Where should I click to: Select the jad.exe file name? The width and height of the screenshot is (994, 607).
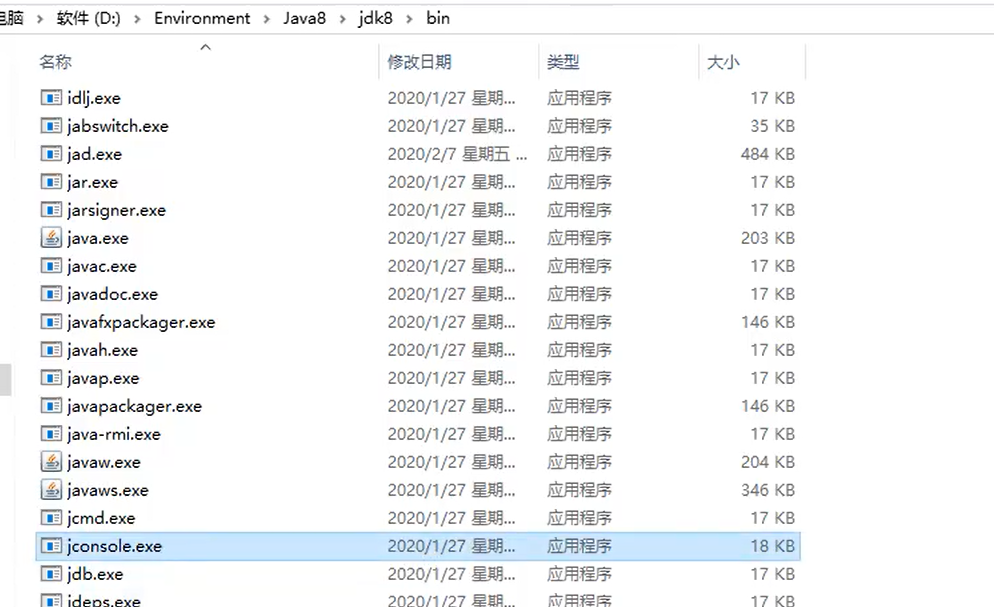click(94, 154)
